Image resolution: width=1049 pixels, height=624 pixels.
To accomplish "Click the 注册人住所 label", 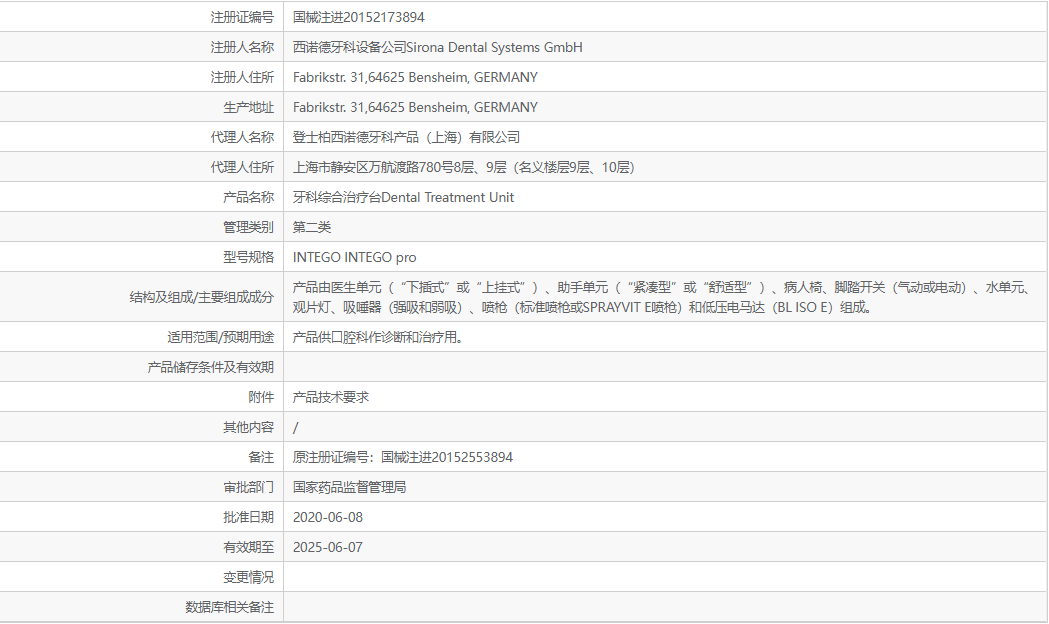I will pyautogui.click(x=242, y=78).
